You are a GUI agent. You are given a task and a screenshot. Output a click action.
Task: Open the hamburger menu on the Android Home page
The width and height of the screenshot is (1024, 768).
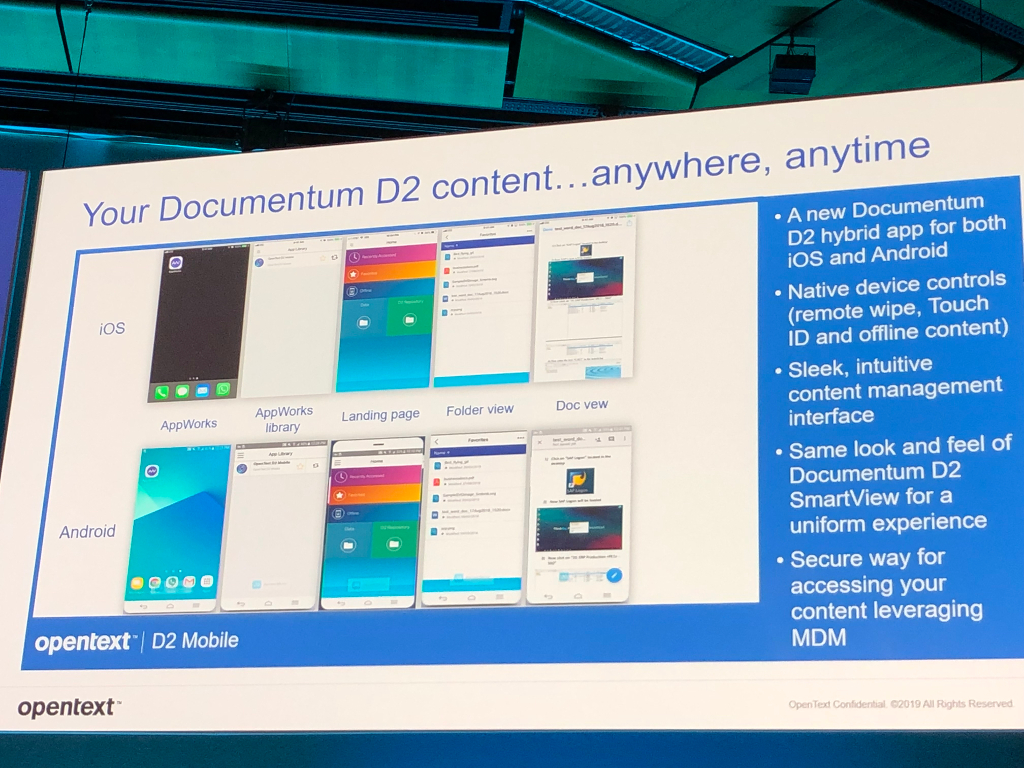pos(338,463)
